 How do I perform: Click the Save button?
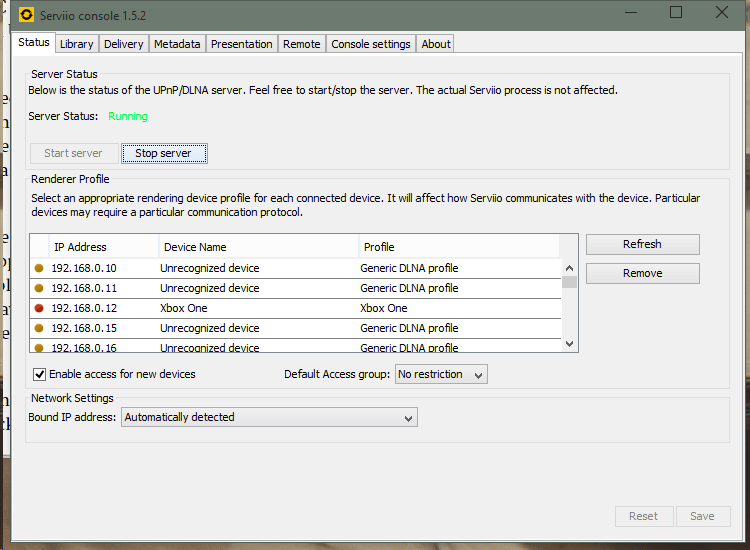[x=703, y=516]
